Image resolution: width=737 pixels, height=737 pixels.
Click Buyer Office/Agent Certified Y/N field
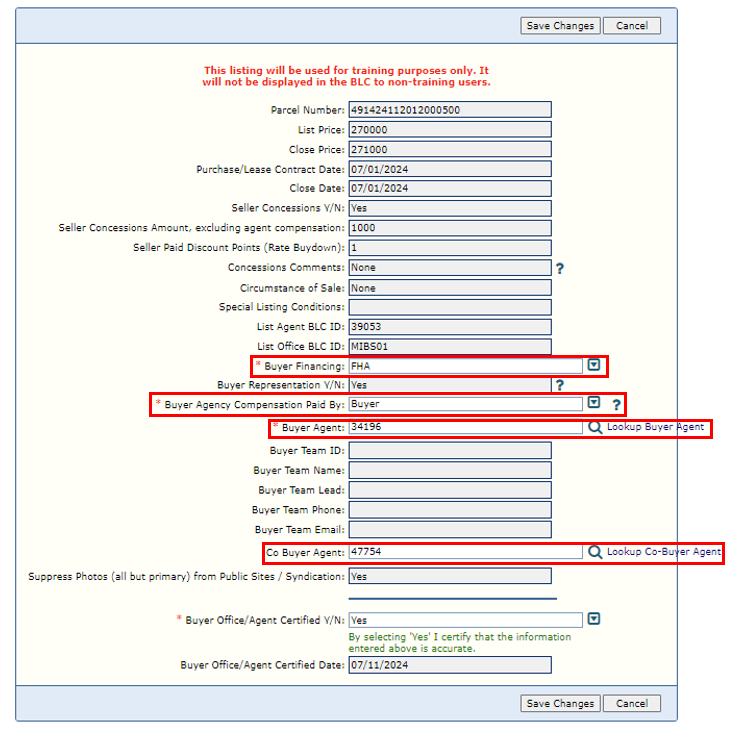pyautogui.click(x=465, y=620)
